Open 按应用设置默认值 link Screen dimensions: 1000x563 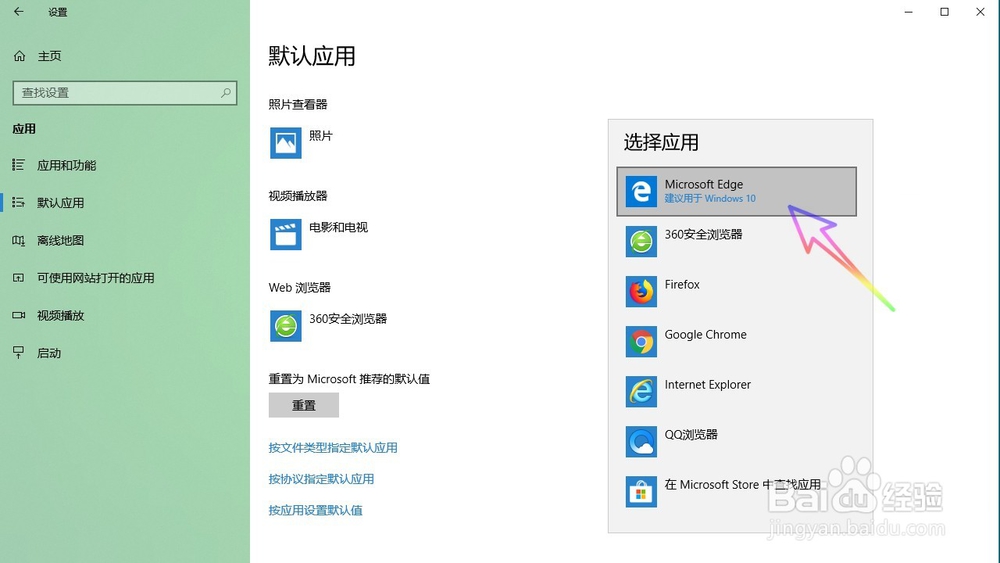[316, 510]
